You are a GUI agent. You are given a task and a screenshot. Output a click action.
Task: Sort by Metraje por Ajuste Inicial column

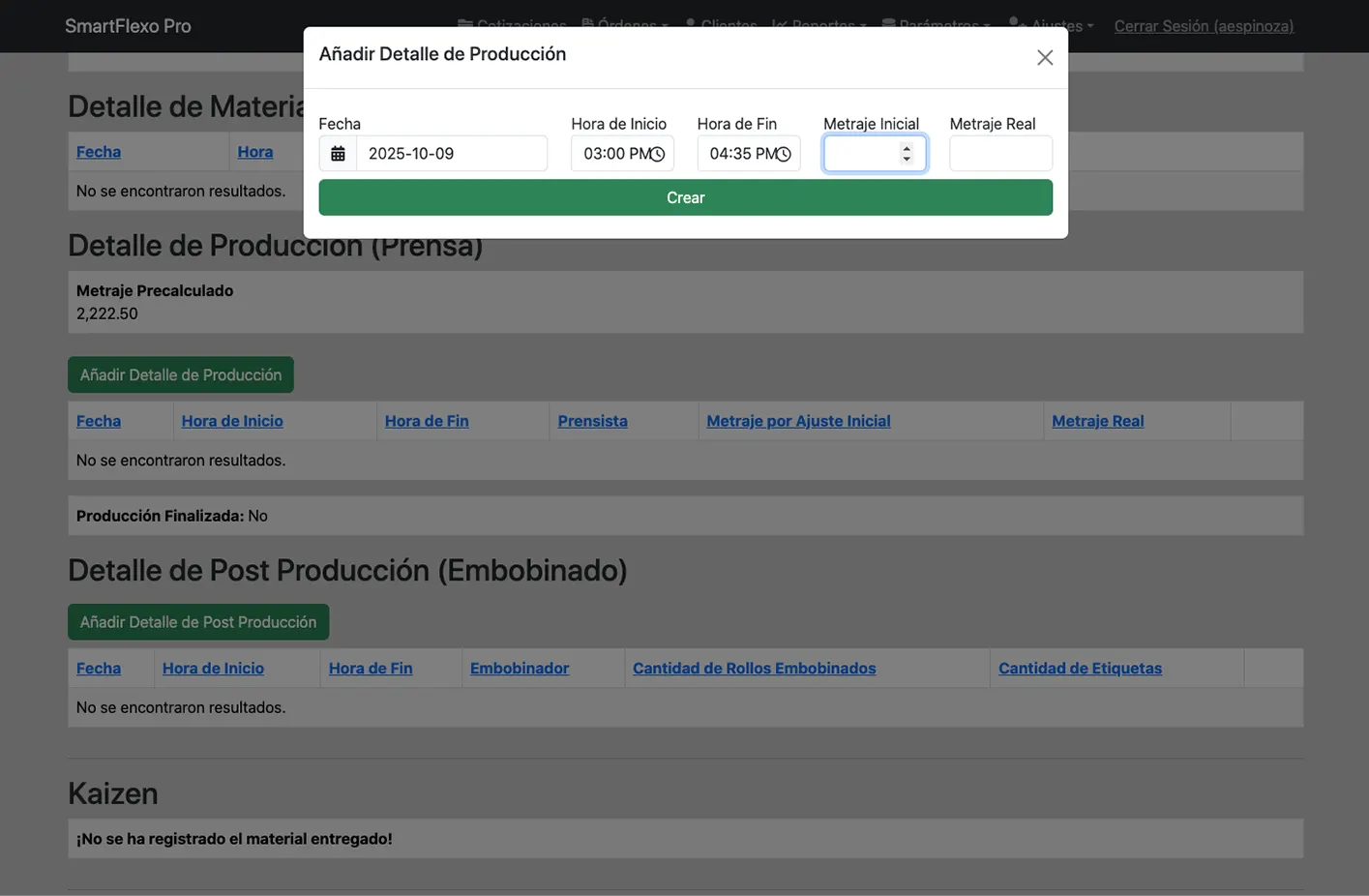798,421
